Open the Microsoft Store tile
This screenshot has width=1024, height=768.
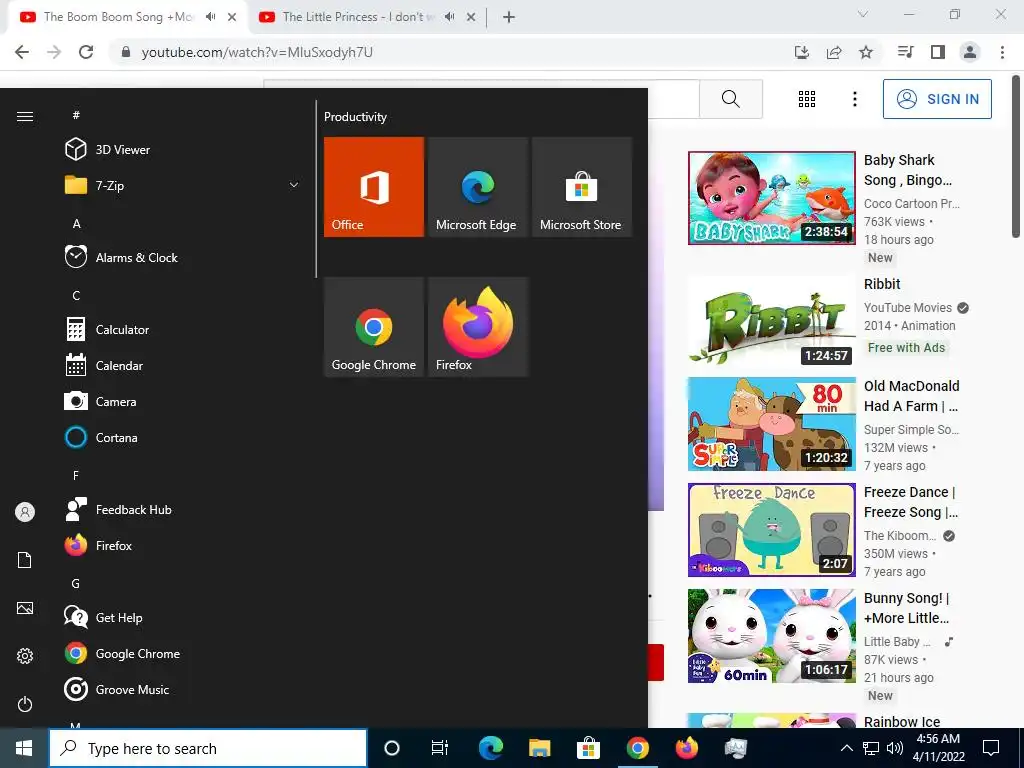tap(582, 187)
